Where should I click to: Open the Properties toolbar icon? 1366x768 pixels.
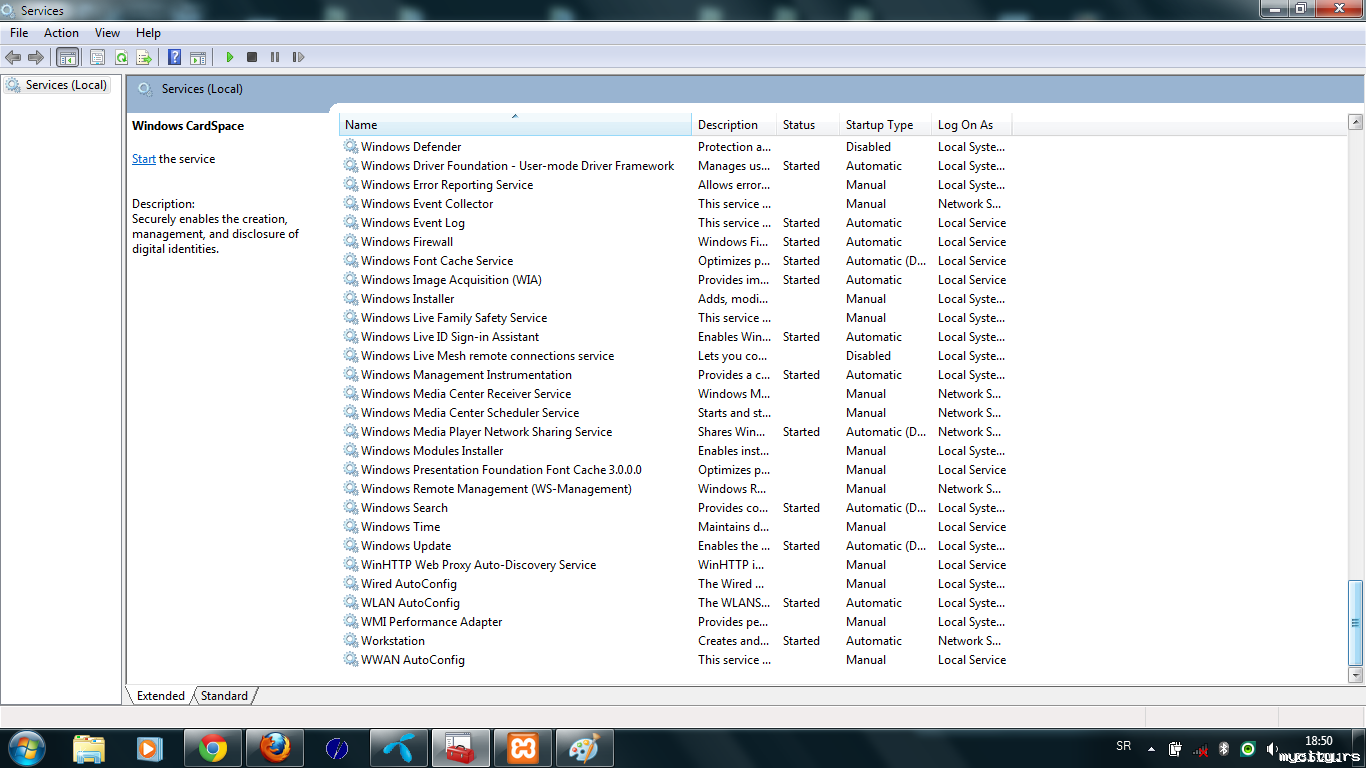pos(97,57)
